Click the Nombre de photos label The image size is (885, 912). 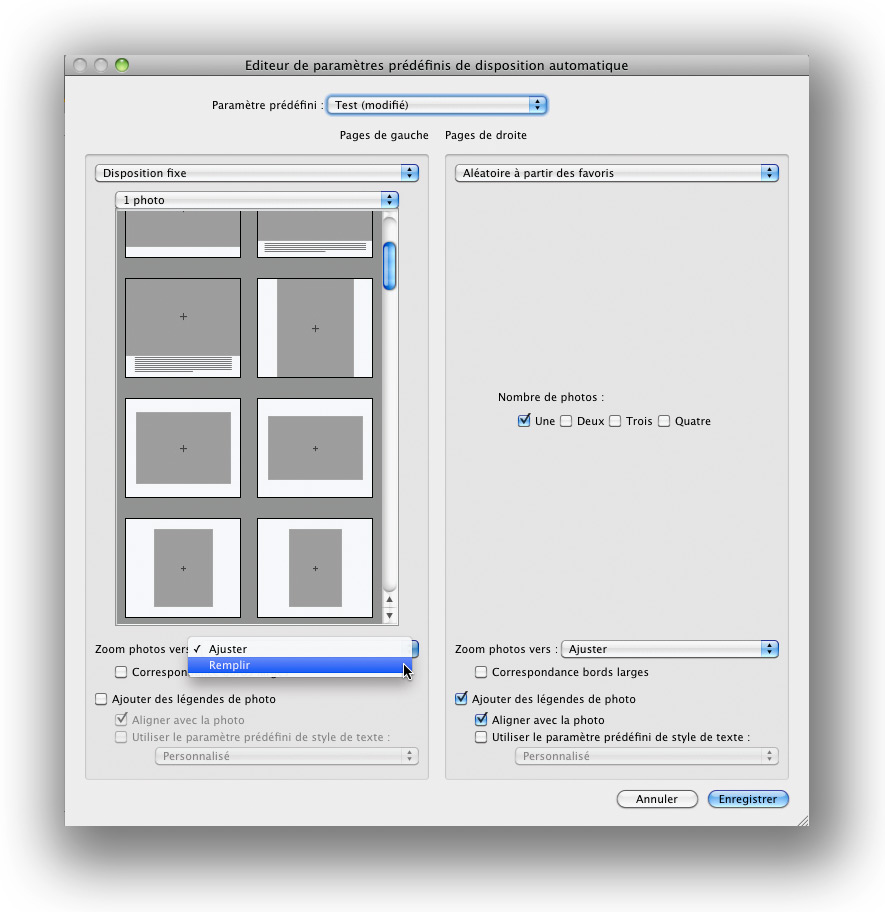(x=551, y=397)
